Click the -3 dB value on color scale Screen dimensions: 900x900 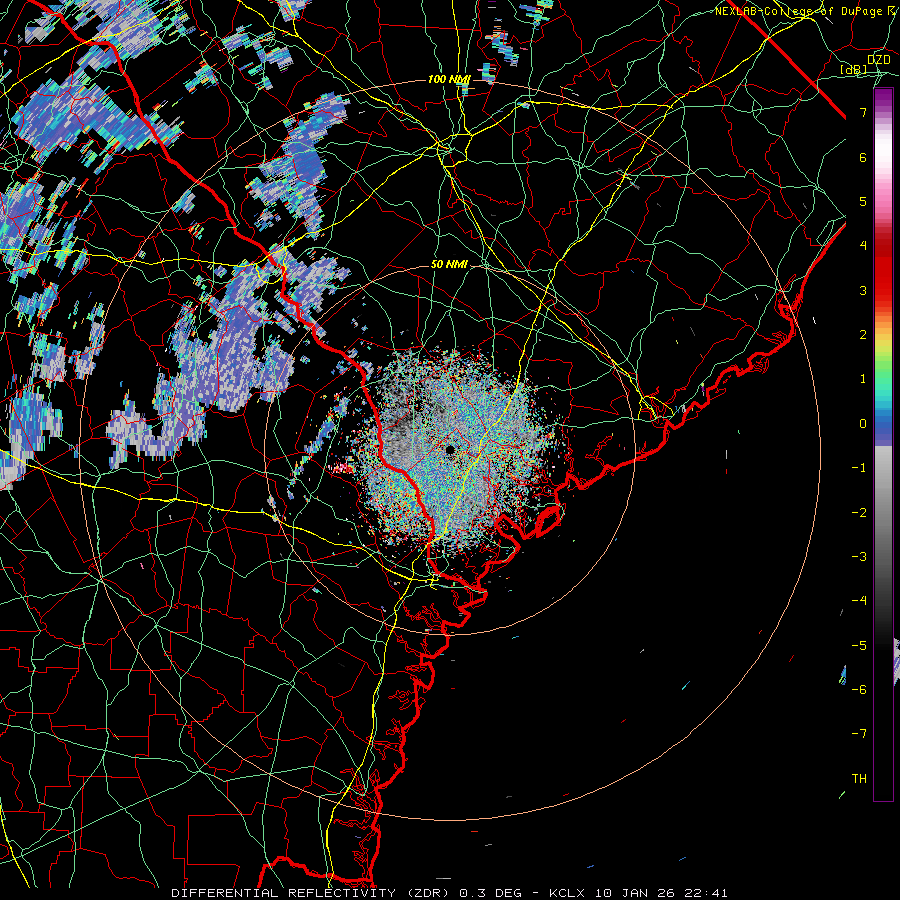click(x=859, y=556)
